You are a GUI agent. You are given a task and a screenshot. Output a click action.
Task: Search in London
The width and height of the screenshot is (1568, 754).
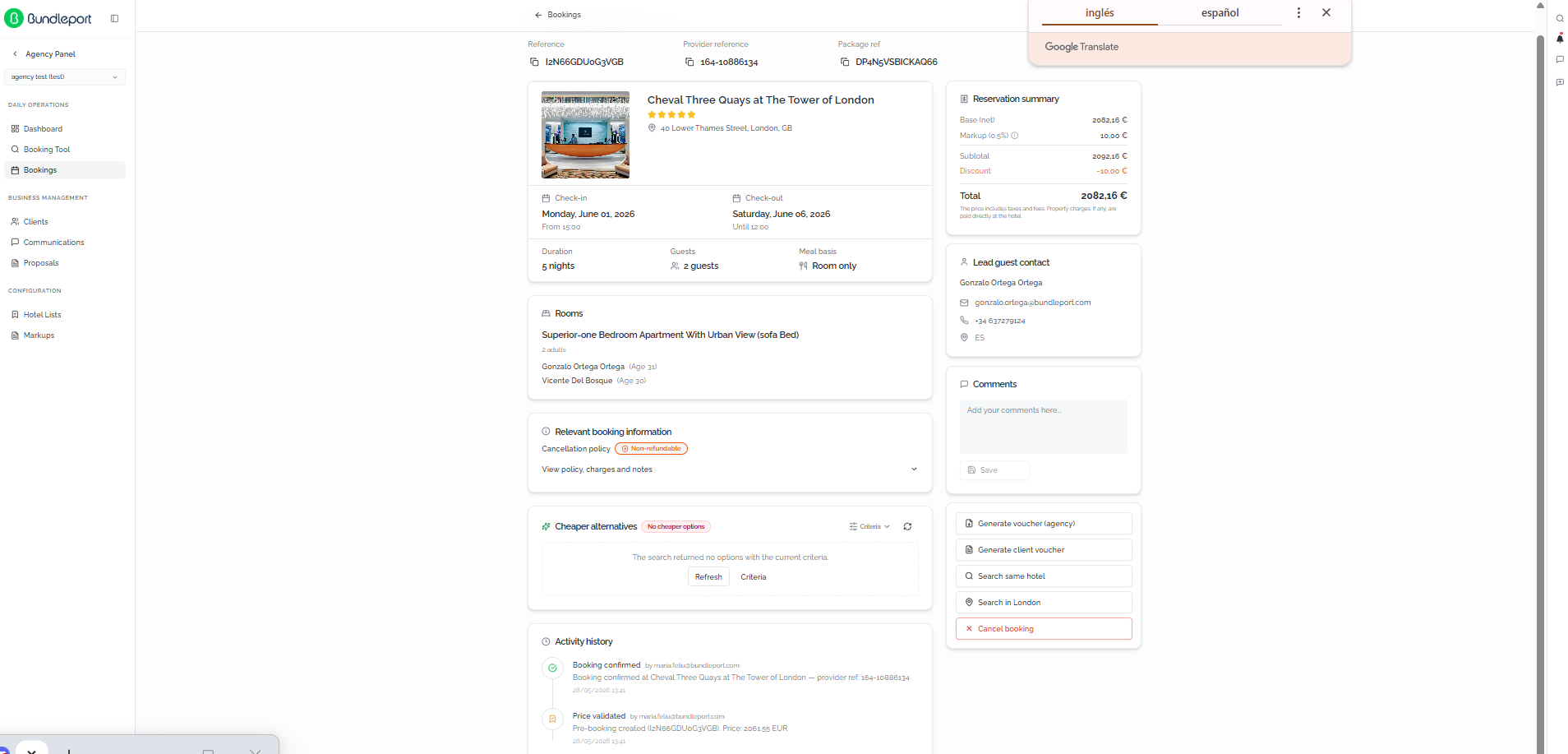pos(1044,603)
